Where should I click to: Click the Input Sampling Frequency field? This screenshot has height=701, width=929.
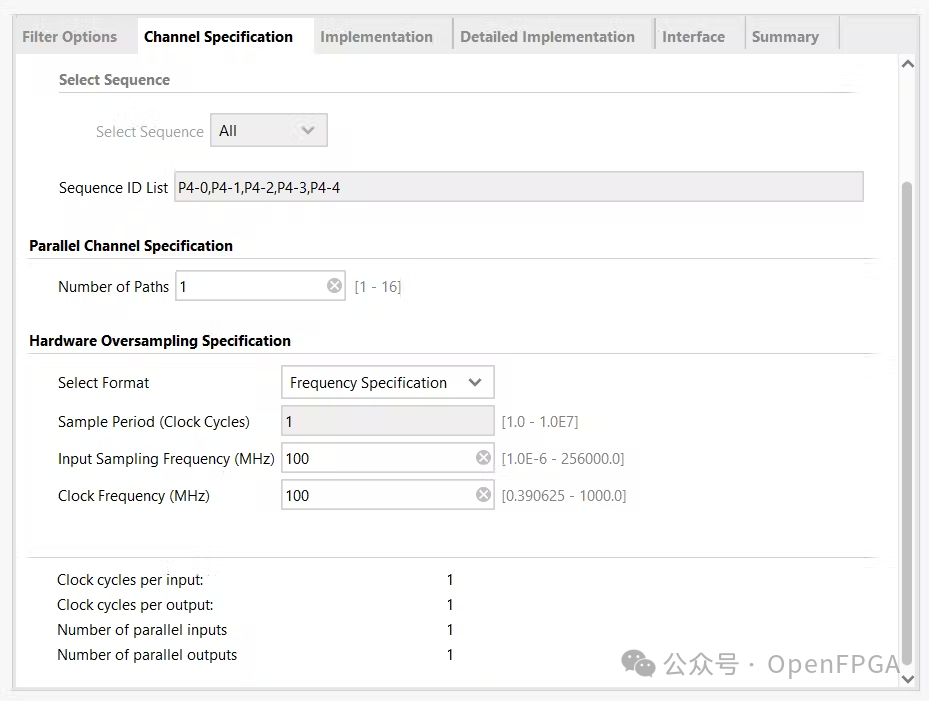tap(376, 458)
